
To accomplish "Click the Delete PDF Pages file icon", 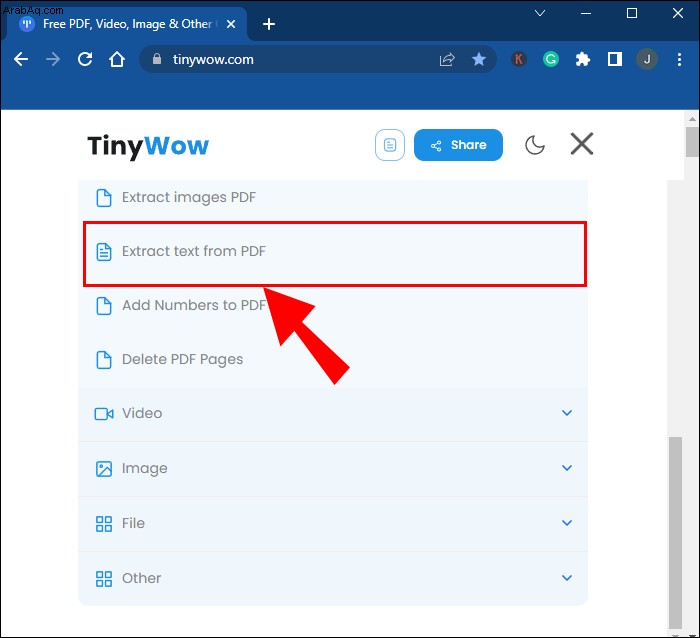I will (104, 360).
